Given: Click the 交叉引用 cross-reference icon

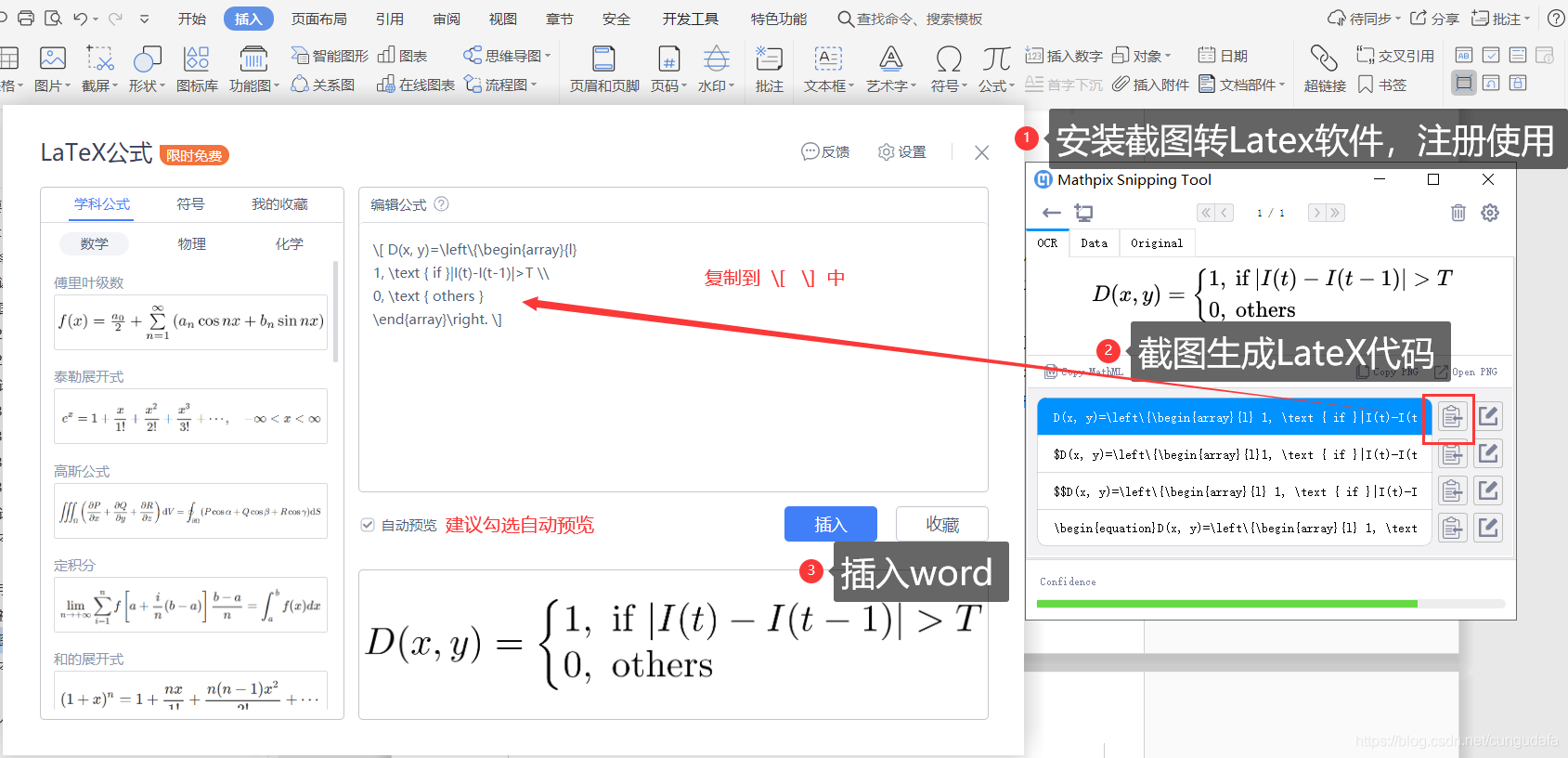Looking at the screenshot, I should [x=1365, y=56].
